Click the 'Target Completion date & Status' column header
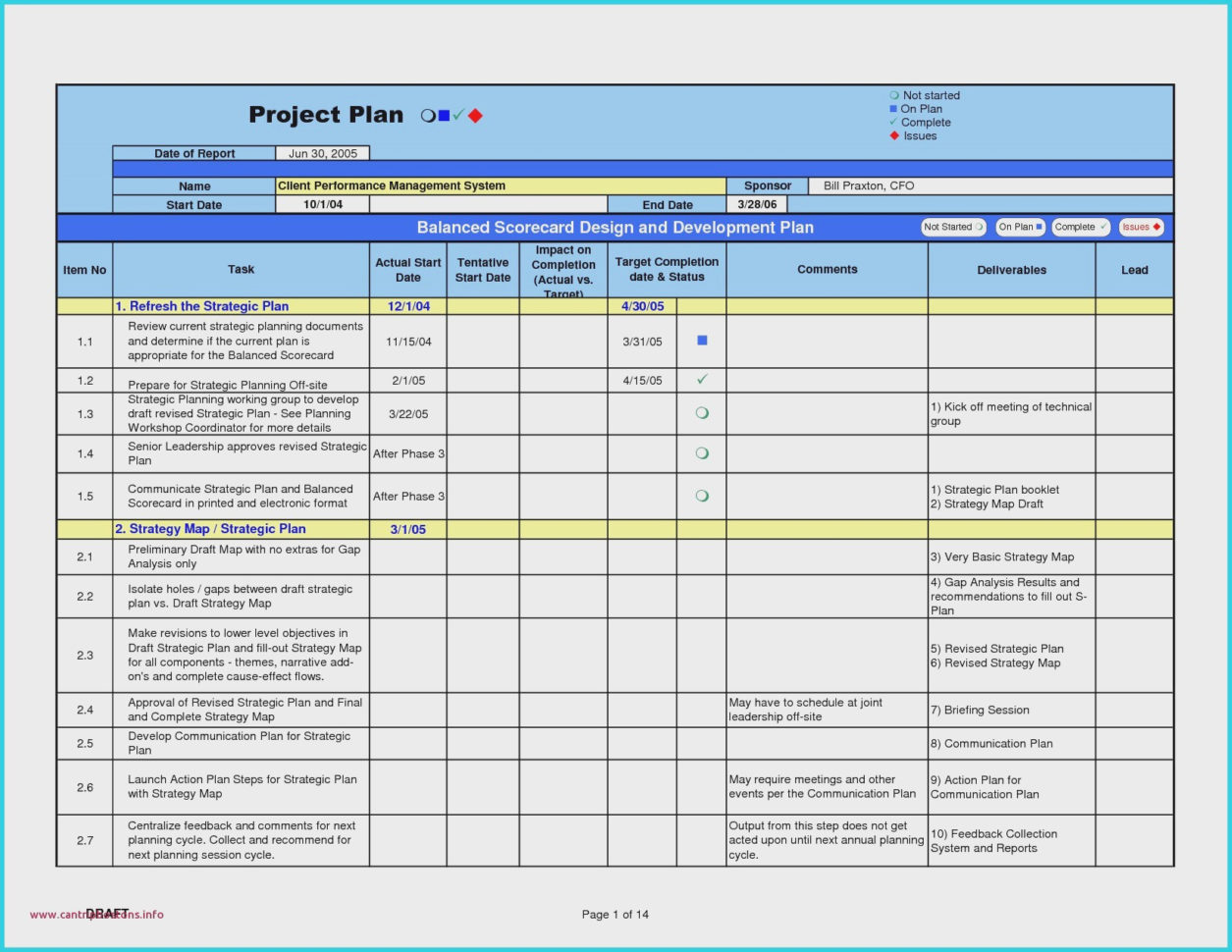Screen dimensions: 1232x952 tap(666, 269)
